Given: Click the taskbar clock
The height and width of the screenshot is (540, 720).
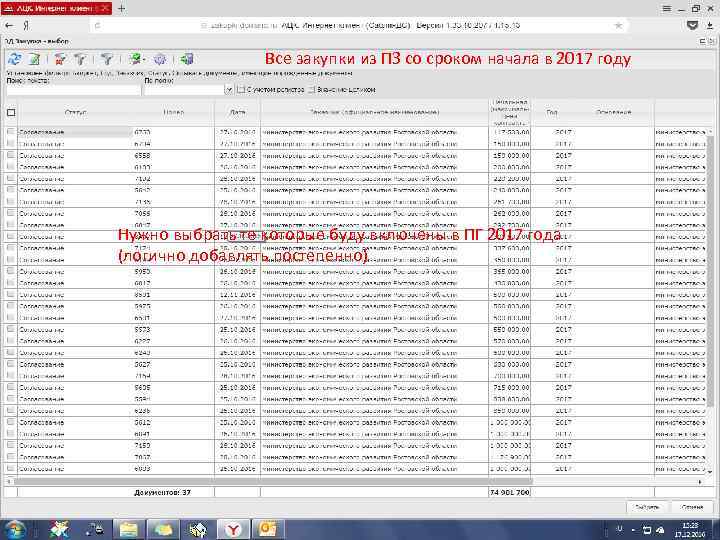Looking at the screenshot, I should [689, 529].
